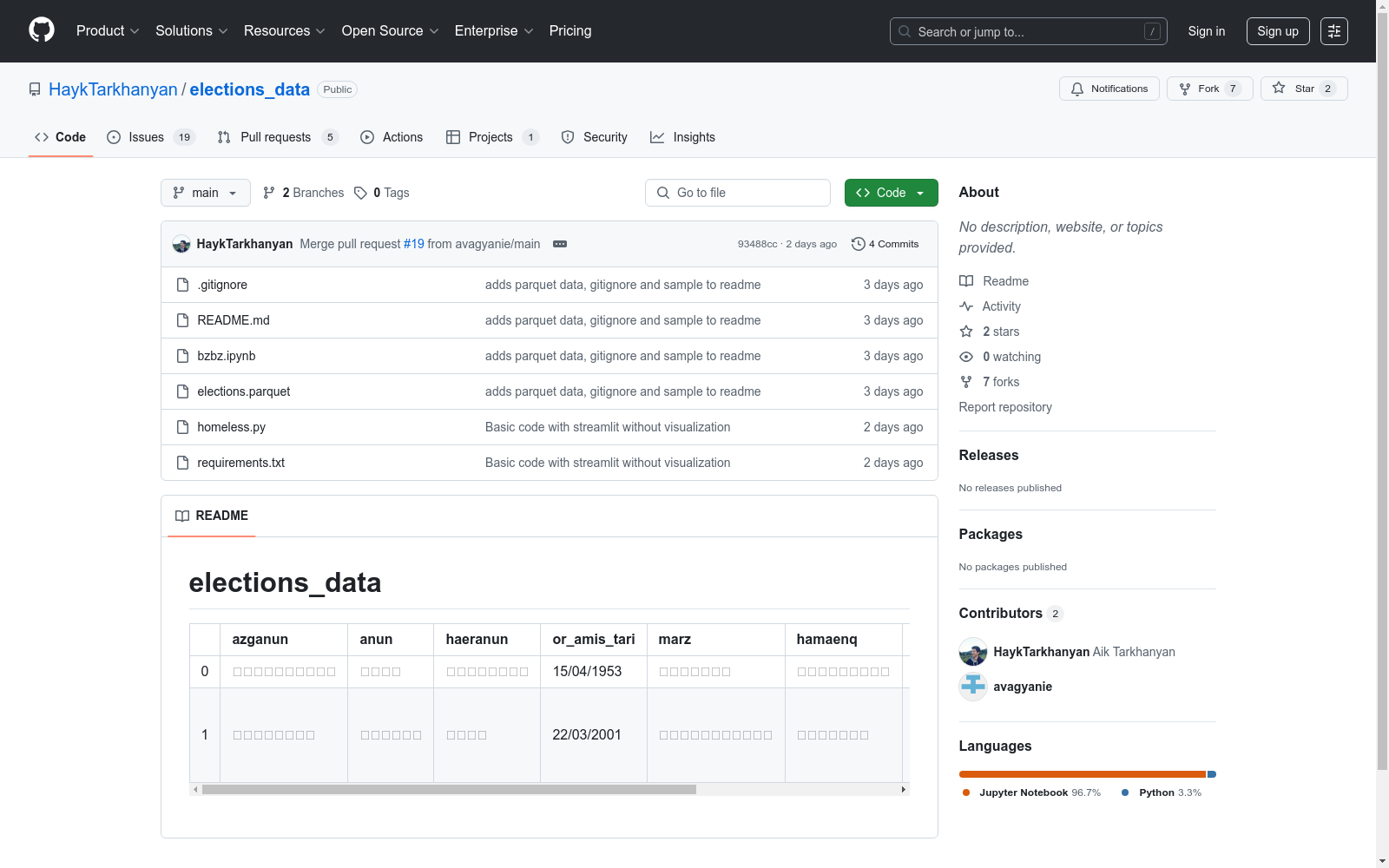Click HaykTarkhanyan avatar in commit bar

pos(181,244)
